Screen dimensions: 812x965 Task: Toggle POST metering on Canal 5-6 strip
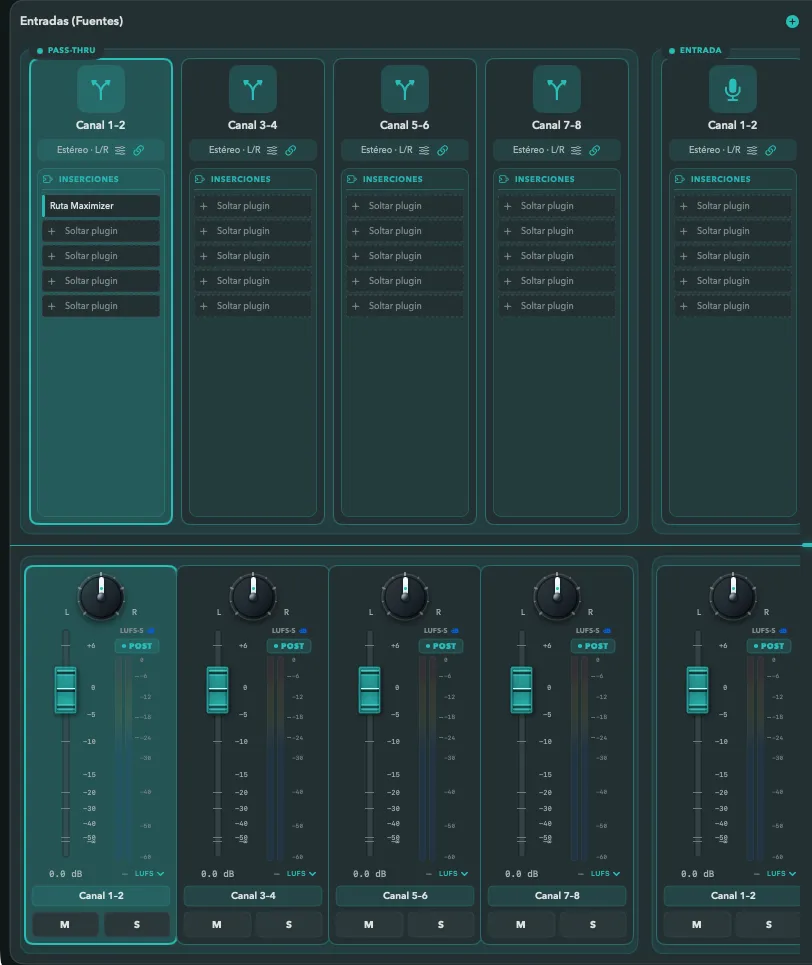tap(441, 646)
